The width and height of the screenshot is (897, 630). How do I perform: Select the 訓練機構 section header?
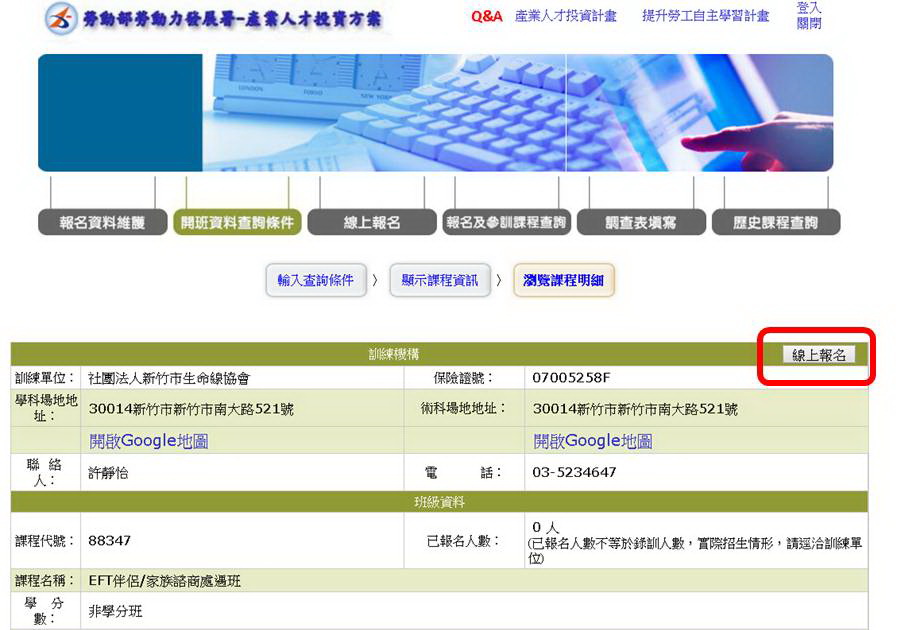394,354
